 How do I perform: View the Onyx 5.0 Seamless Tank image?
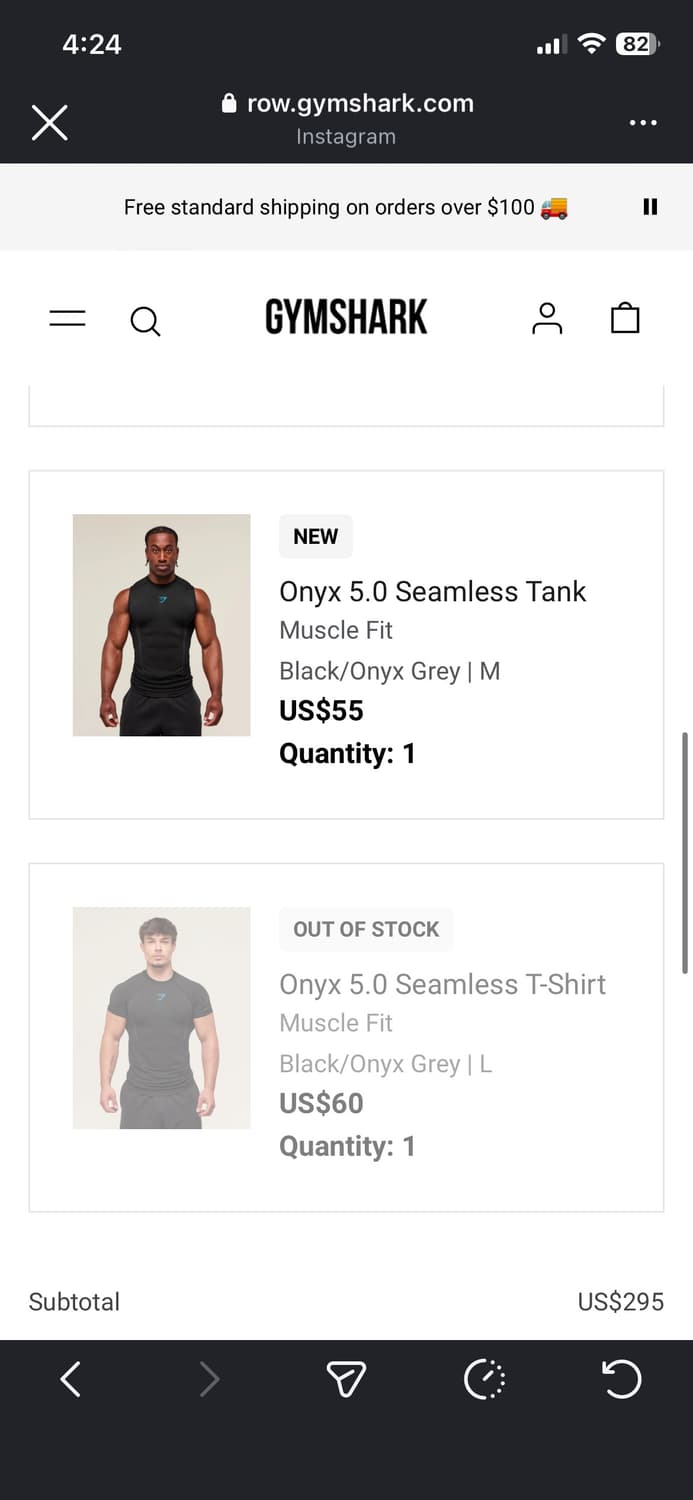[x=162, y=625]
